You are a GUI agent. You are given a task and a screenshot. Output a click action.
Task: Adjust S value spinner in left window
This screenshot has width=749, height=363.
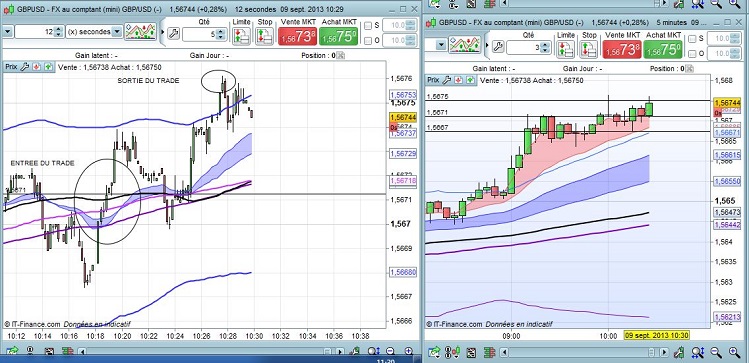pos(410,26)
